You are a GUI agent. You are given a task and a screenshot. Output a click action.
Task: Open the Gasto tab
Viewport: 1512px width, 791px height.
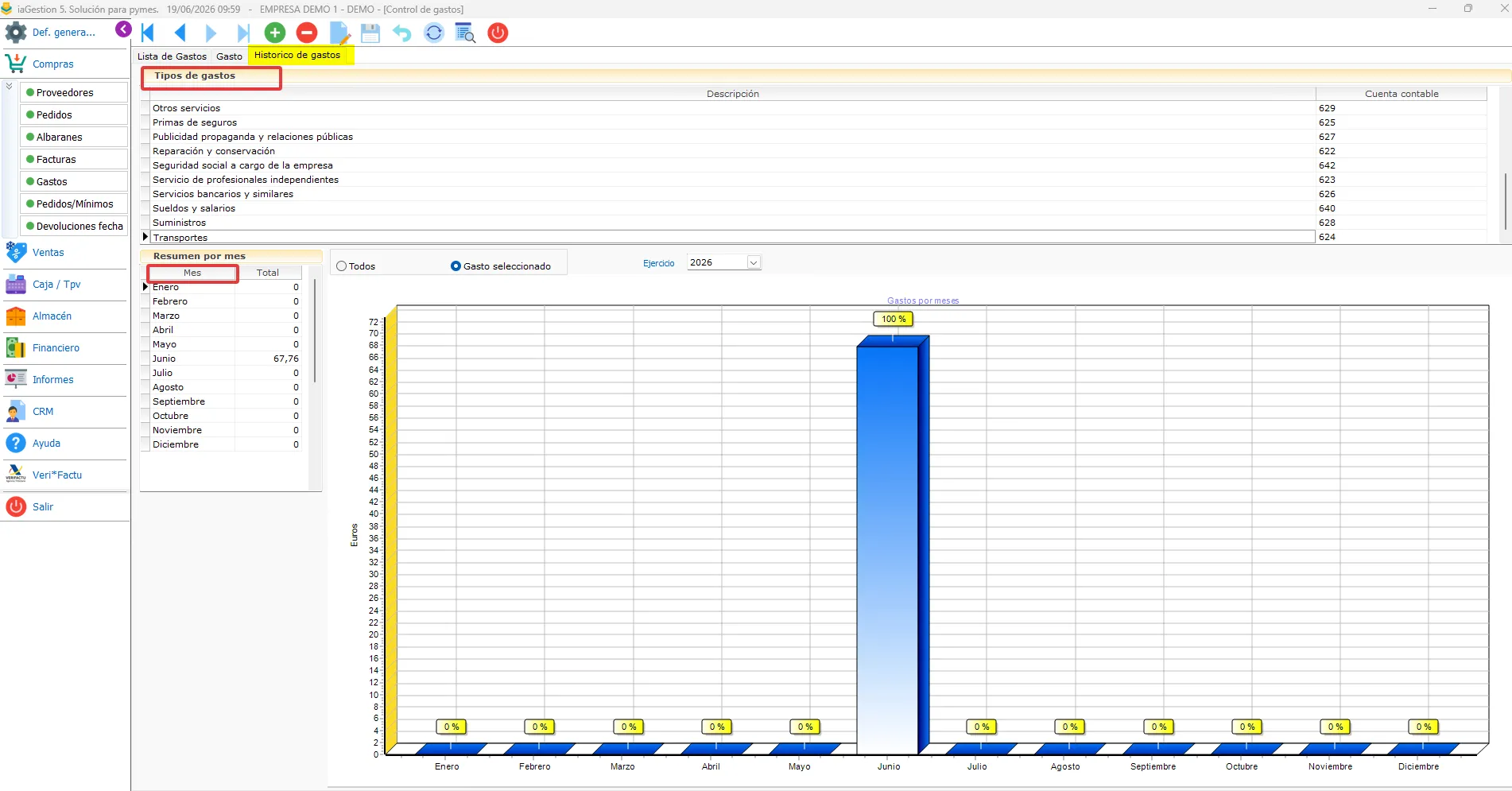[229, 56]
